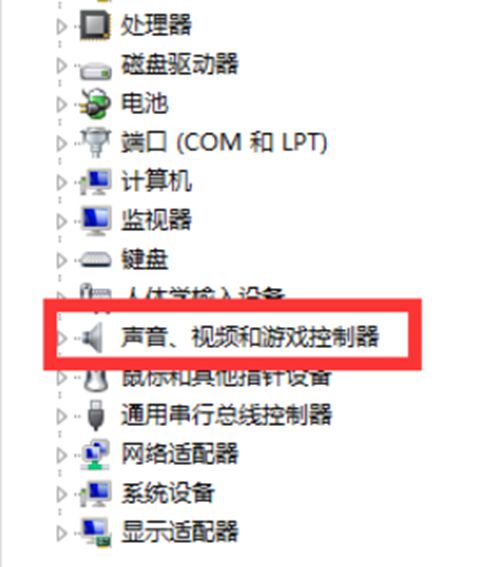Select 声音、视频和游戏控制器 entry
Viewport: 500px width, 567px height.
tap(249, 337)
